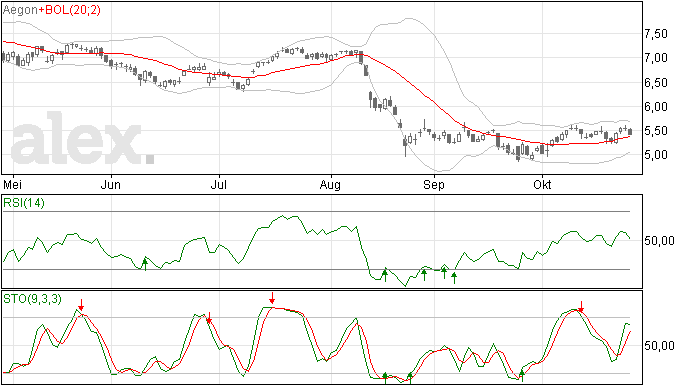Click the red STO sell arrow in mid-July
690x387 pixels.
(x=272, y=298)
